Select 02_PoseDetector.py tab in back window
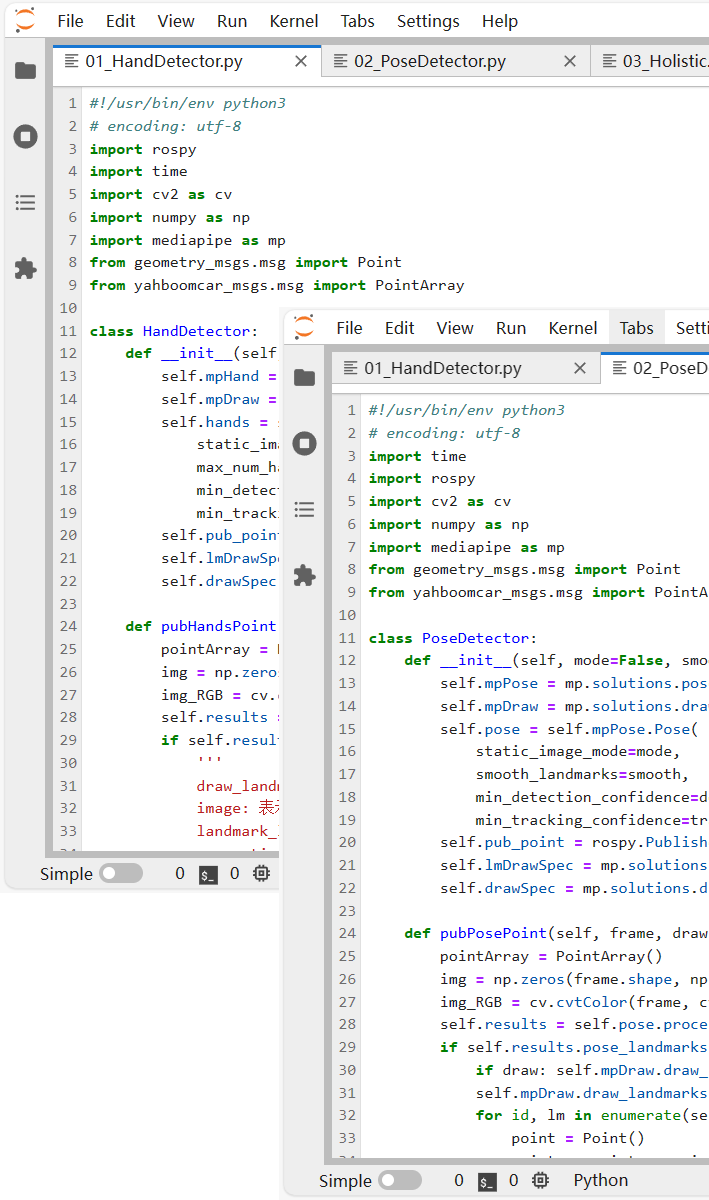 pyautogui.click(x=456, y=61)
